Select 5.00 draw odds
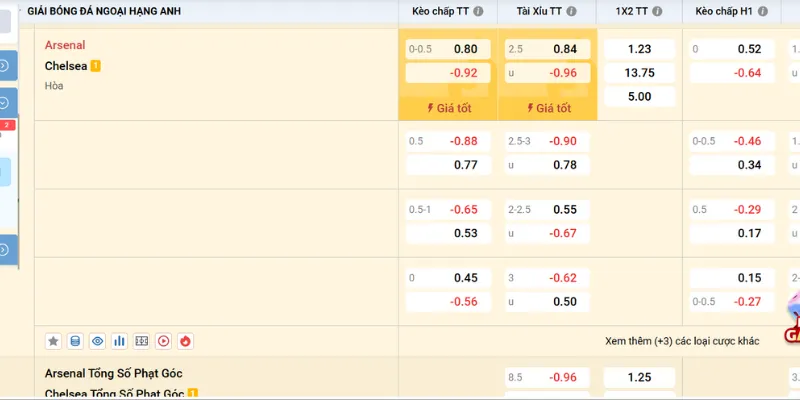800x400 pixels. (639, 96)
